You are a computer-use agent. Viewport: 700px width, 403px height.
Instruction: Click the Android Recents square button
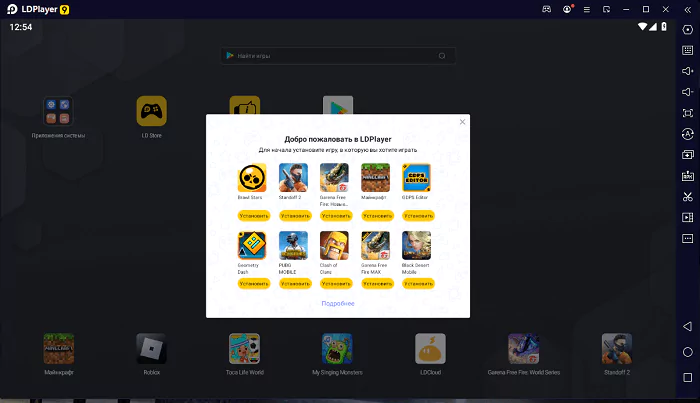[x=688, y=378]
